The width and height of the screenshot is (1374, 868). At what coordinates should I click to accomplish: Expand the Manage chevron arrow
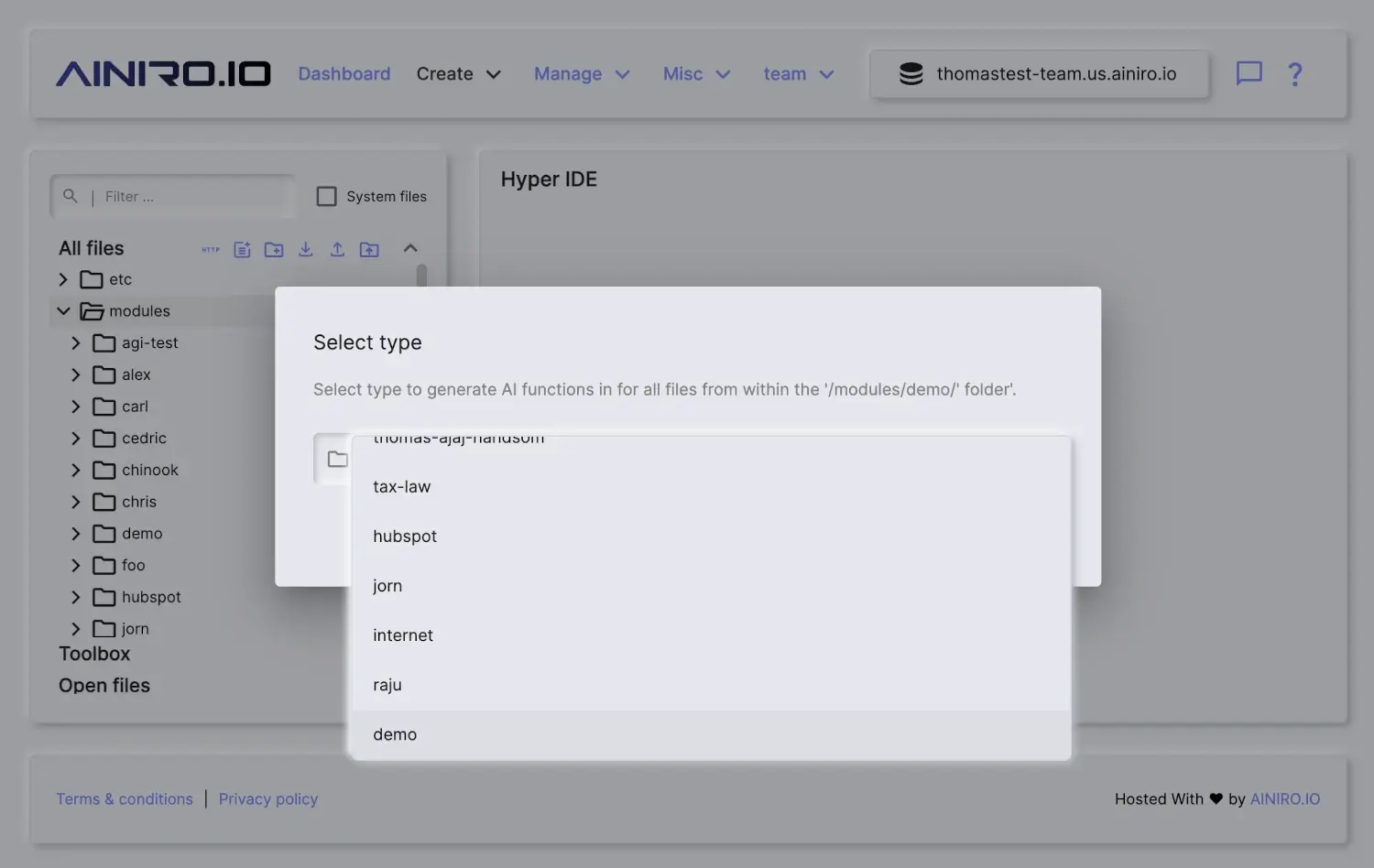(623, 75)
